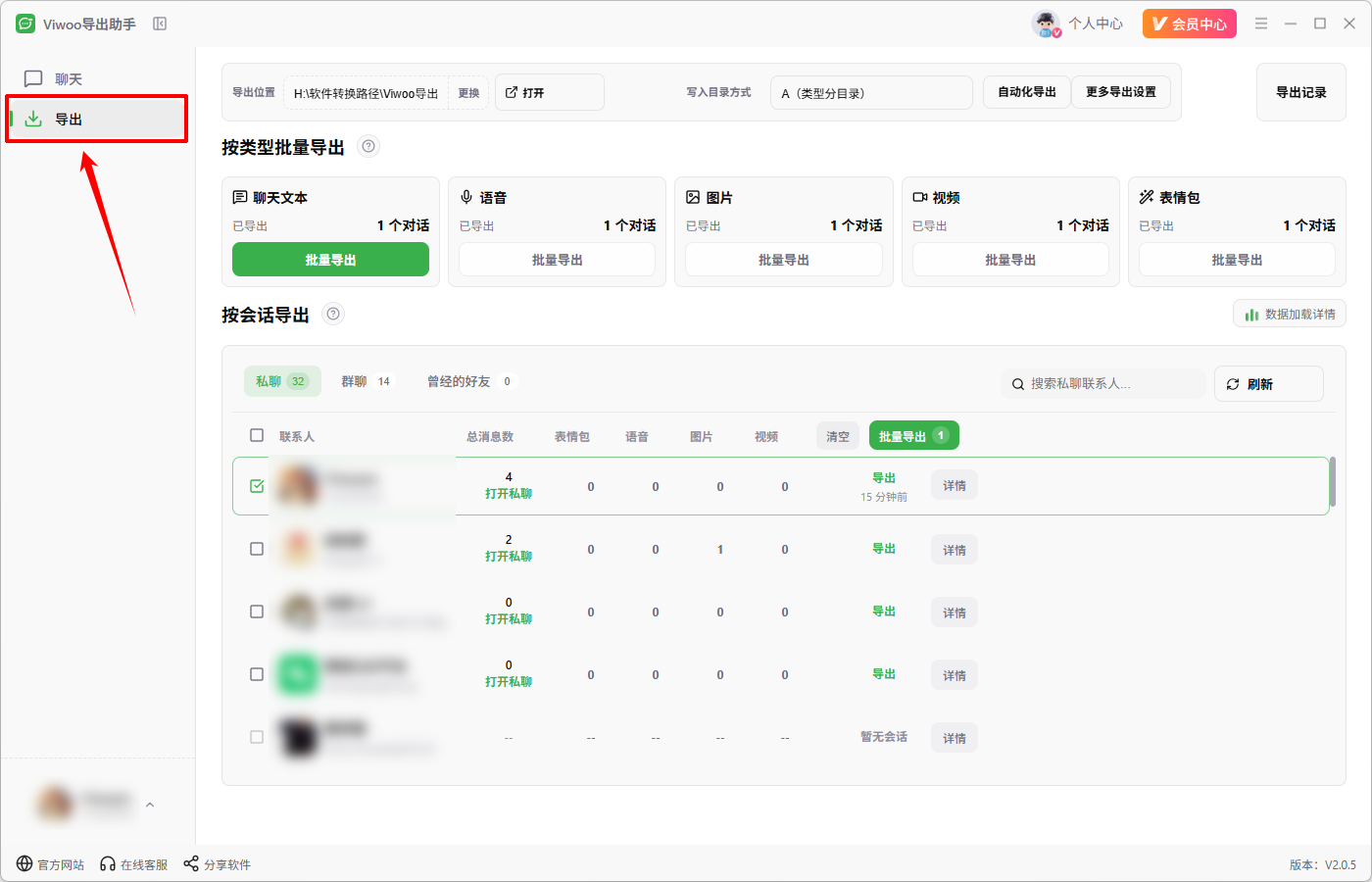
Task: Uncheck the row with 4 total messages
Action: pos(257,486)
